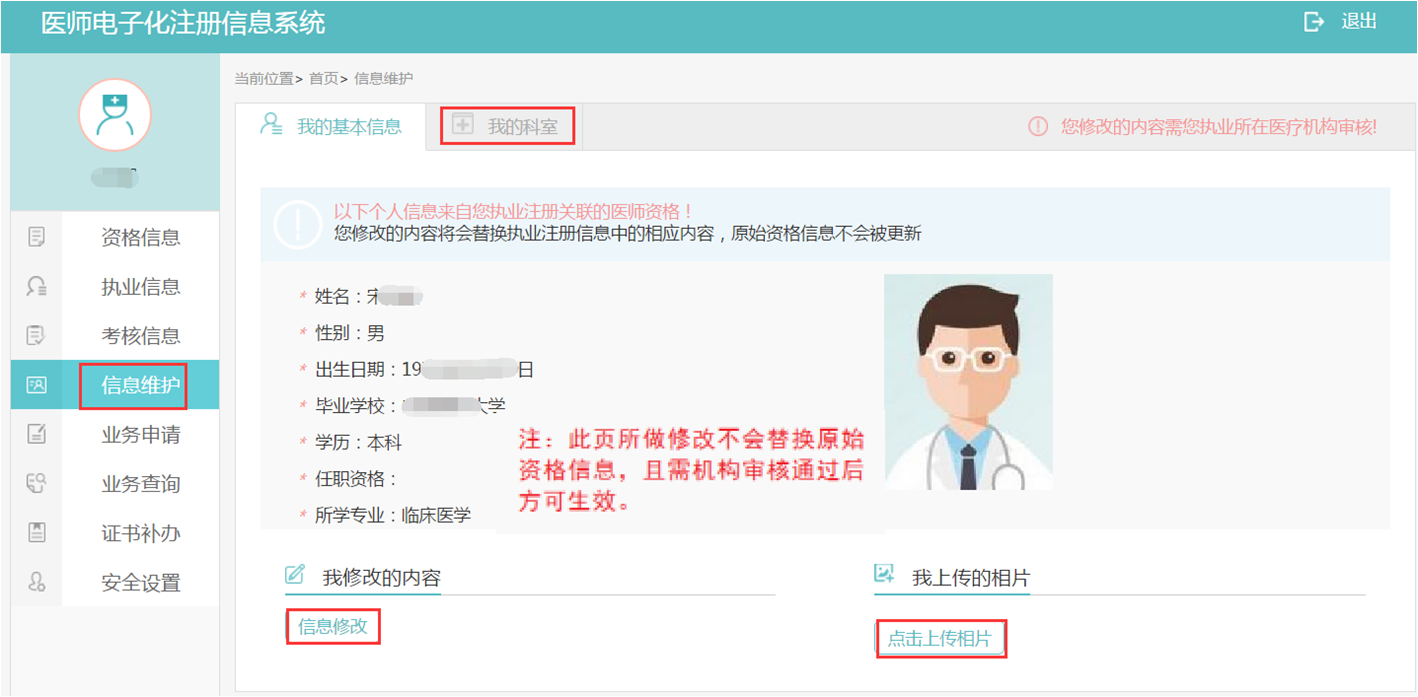
Task: Click 退出 to log out
Action: click(x=1359, y=22)
